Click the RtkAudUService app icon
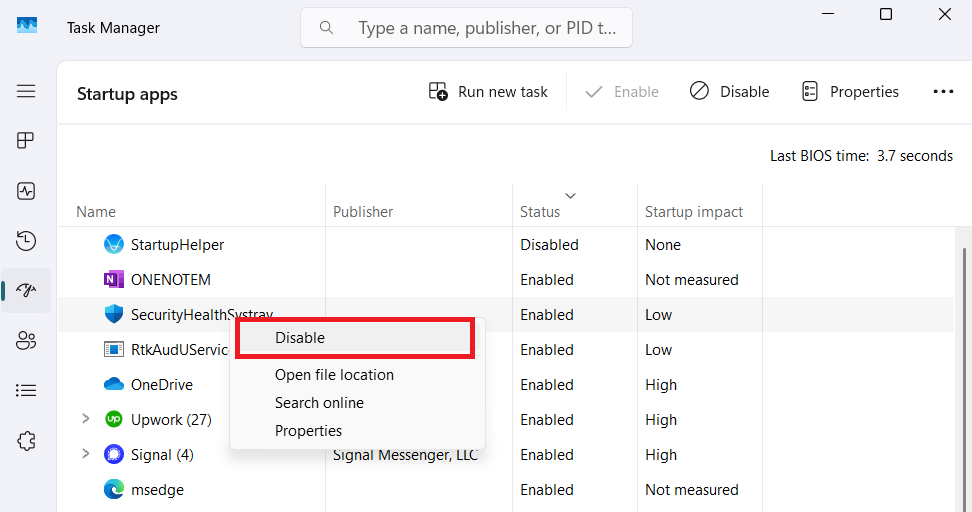Viewport: 972px width, 512px height. [x=114, y=350]
